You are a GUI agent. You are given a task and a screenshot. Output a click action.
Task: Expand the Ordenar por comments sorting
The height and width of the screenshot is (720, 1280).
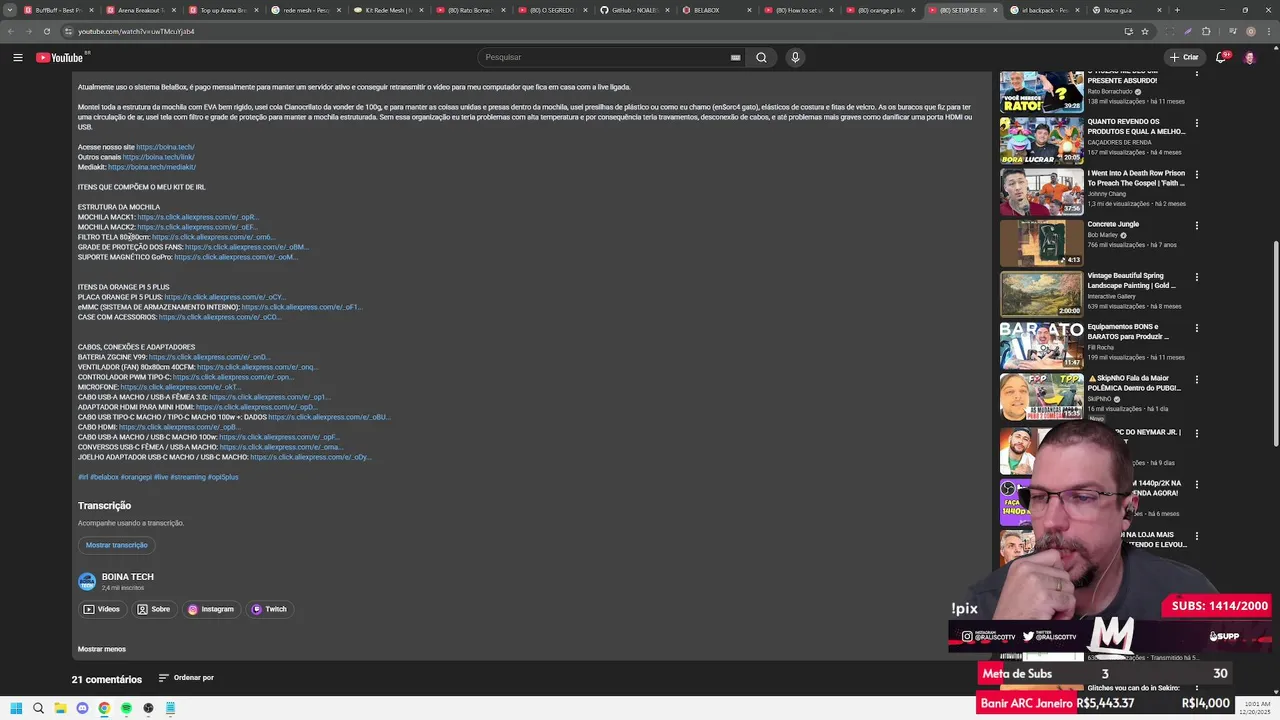coord(186,678)
